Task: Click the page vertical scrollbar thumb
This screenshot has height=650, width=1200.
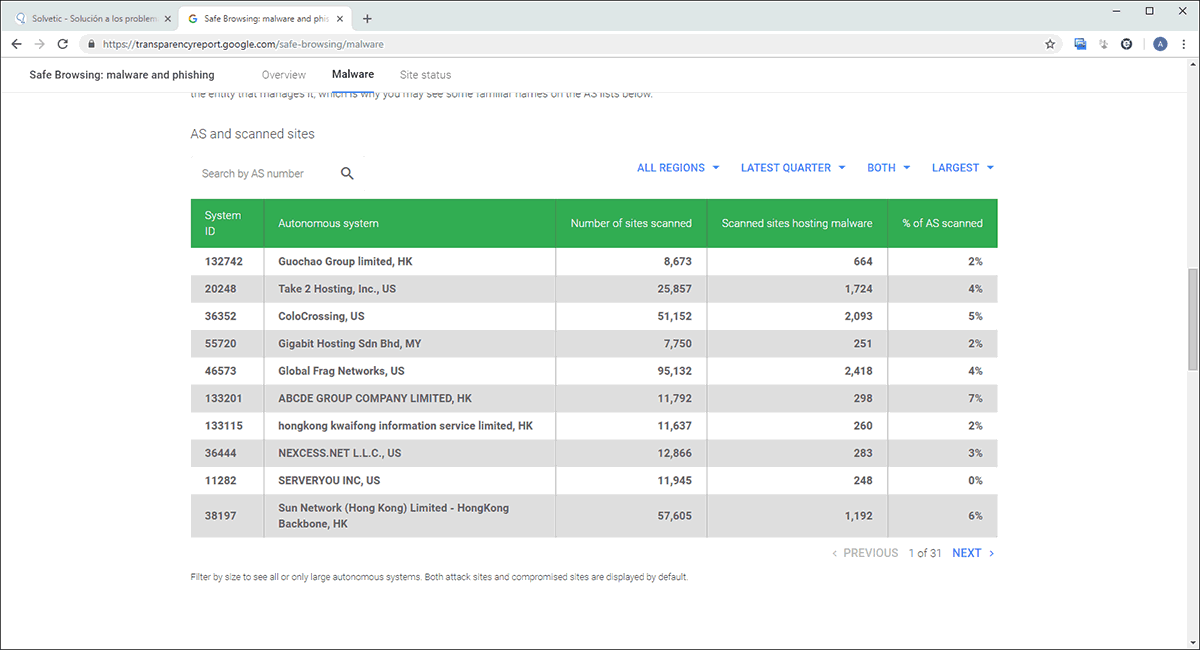Action: (x=1192, y=320)
